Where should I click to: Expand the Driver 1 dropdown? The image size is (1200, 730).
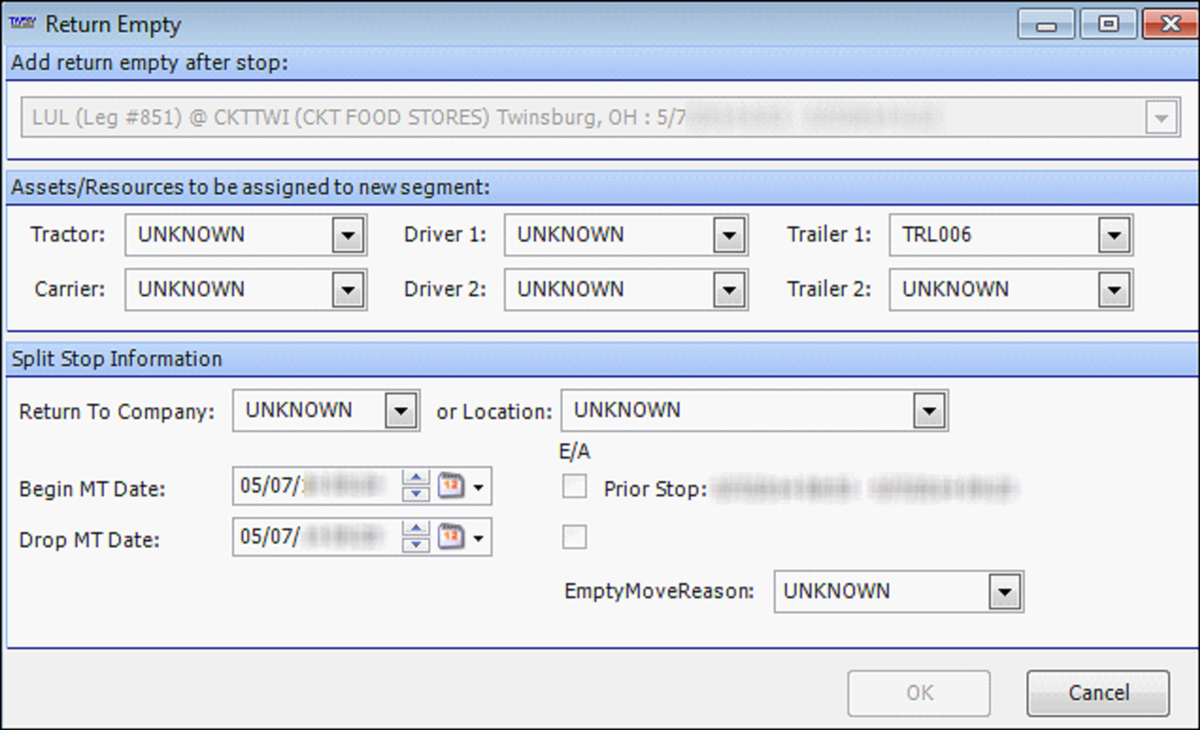point(727,236)
